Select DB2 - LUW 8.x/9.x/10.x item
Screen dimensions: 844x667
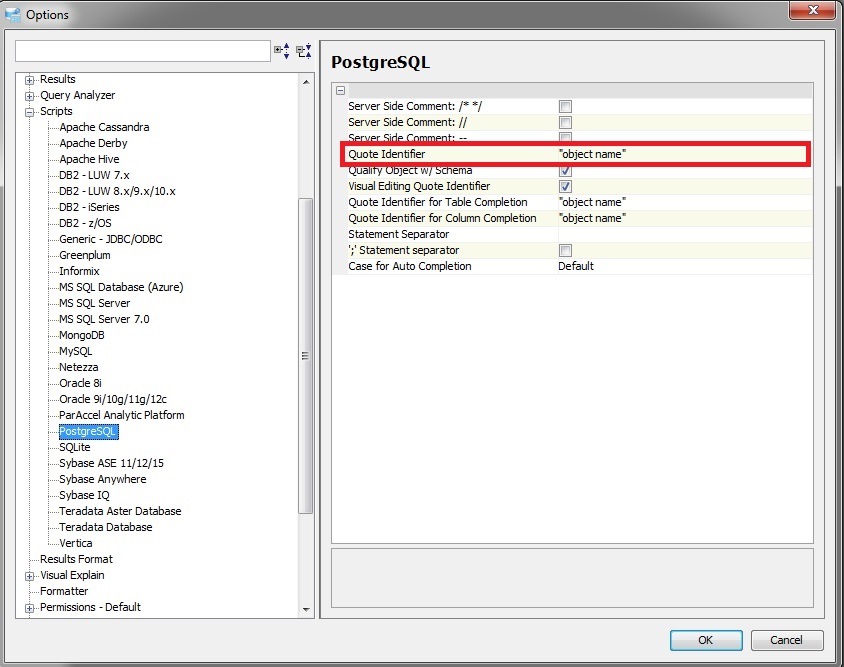(117, 191)
